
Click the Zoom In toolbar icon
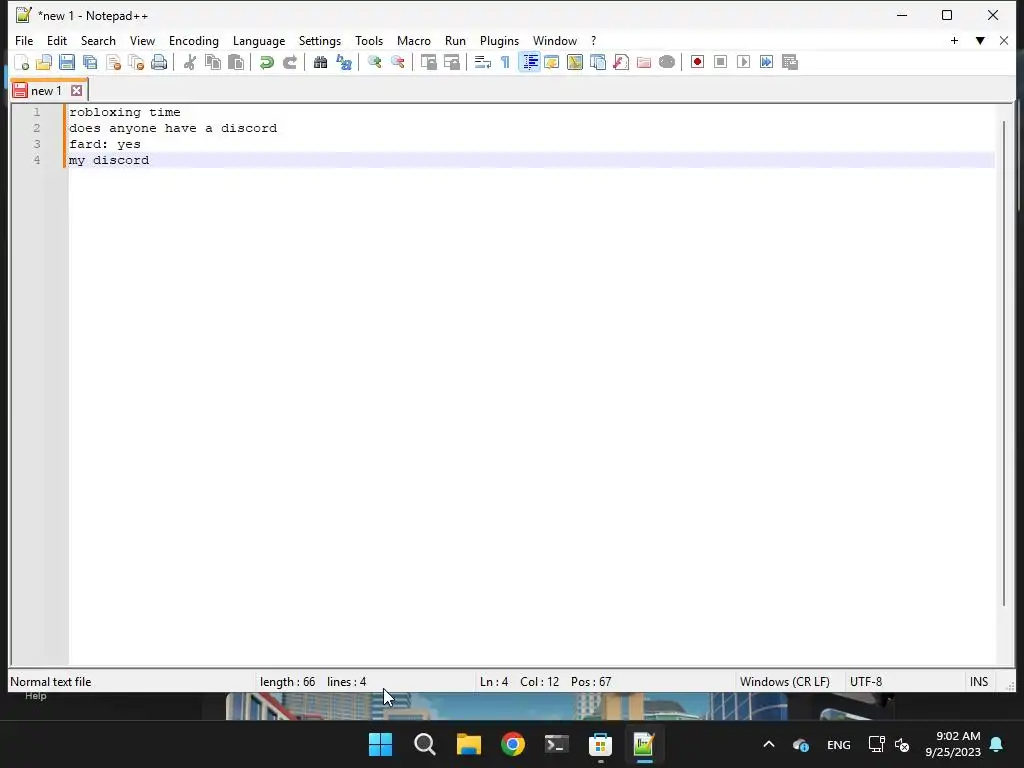point(374,62)
